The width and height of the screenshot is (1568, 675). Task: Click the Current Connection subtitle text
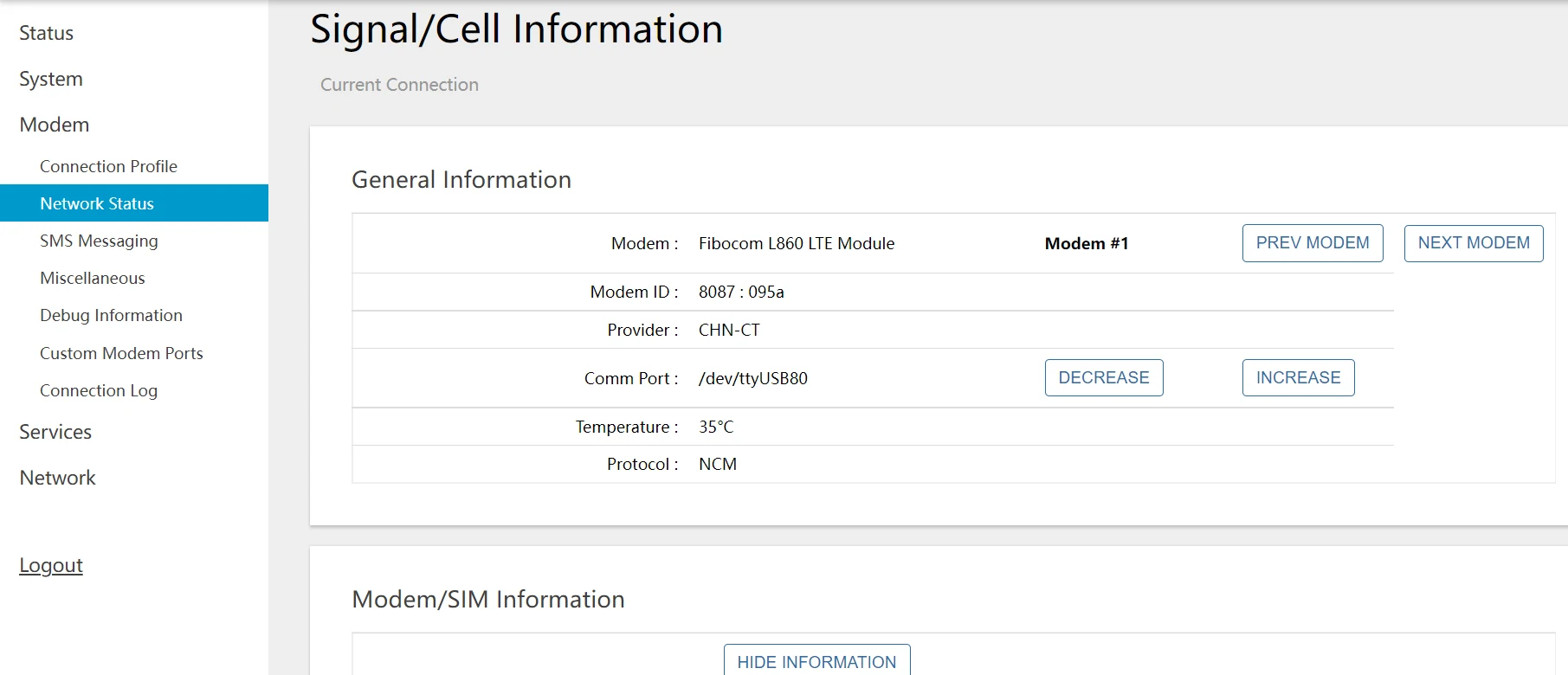point(399,85)
